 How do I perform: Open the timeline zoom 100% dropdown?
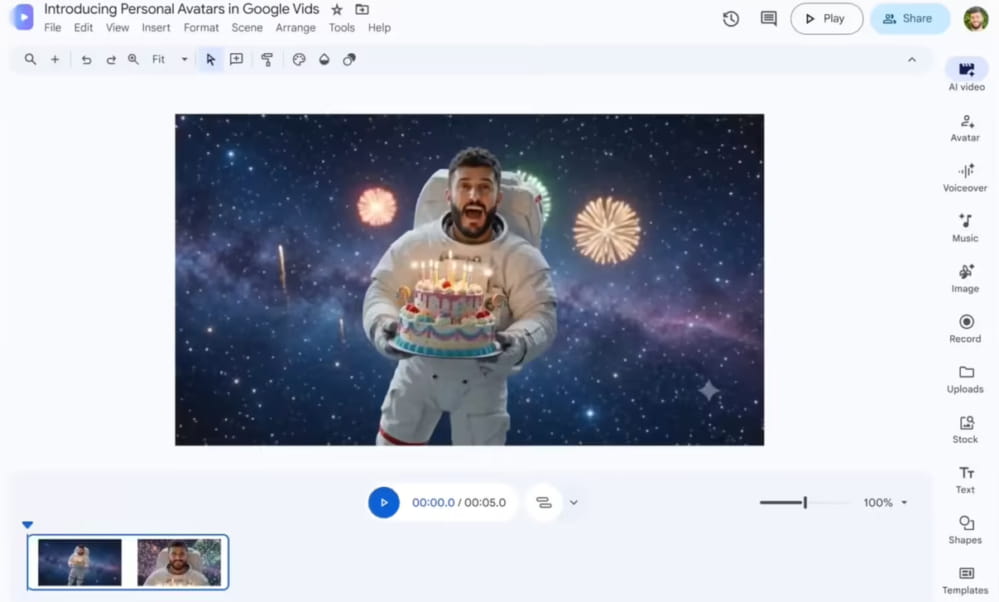point(885,503)
